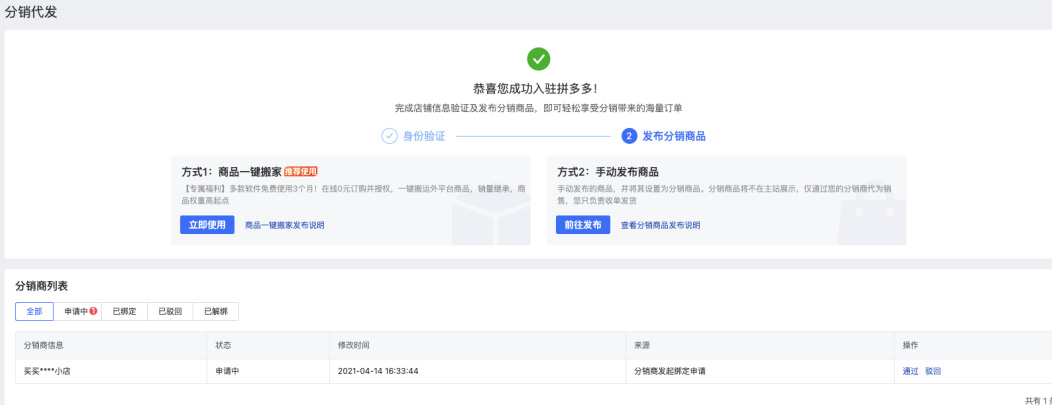Click the 前往发布 button
The width and height of the screenshot is (1052, 405).
[x=583, y=225]
